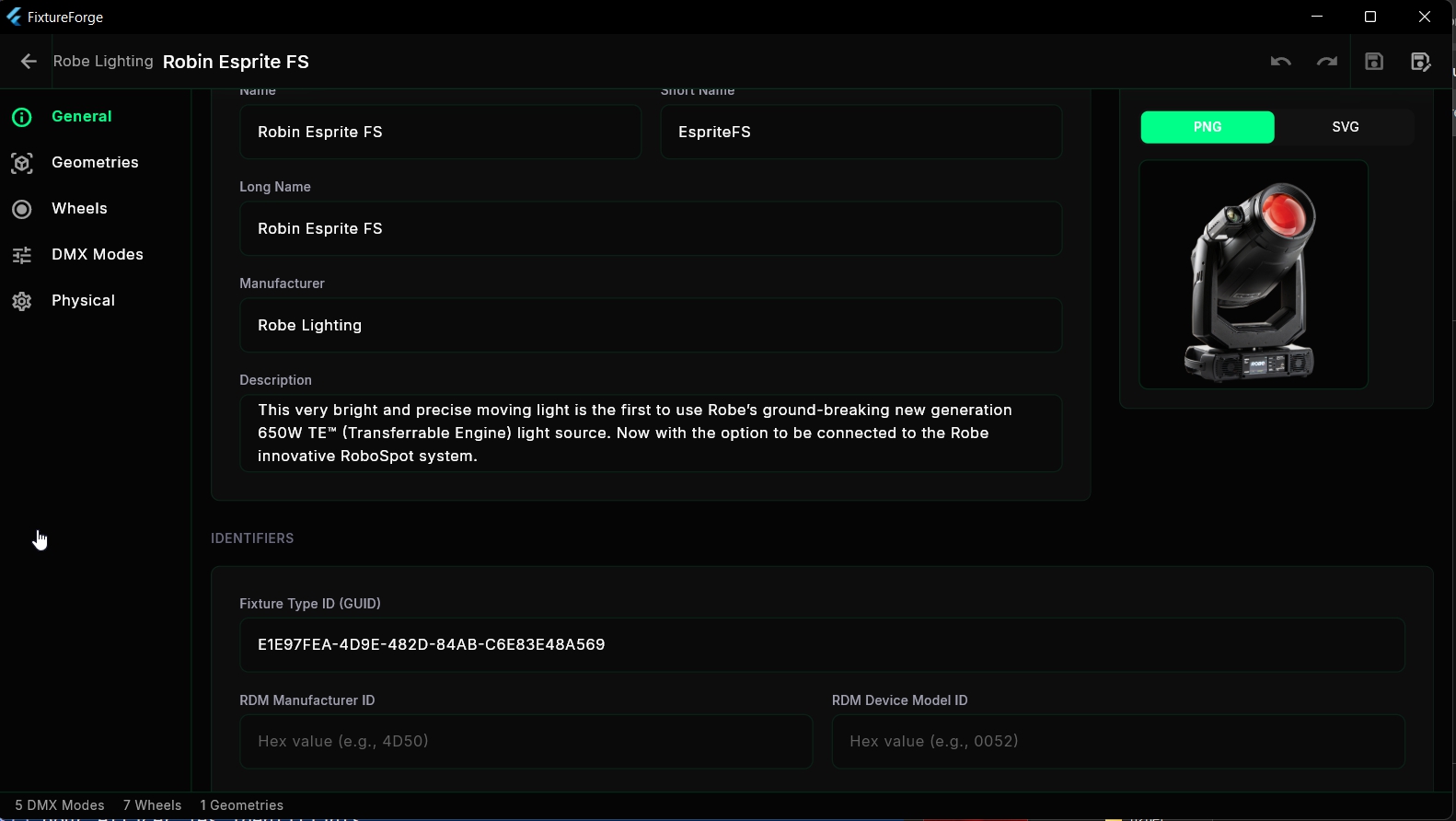
Task: Select the PNG thumbnail format
Action: coord(1208,127)
